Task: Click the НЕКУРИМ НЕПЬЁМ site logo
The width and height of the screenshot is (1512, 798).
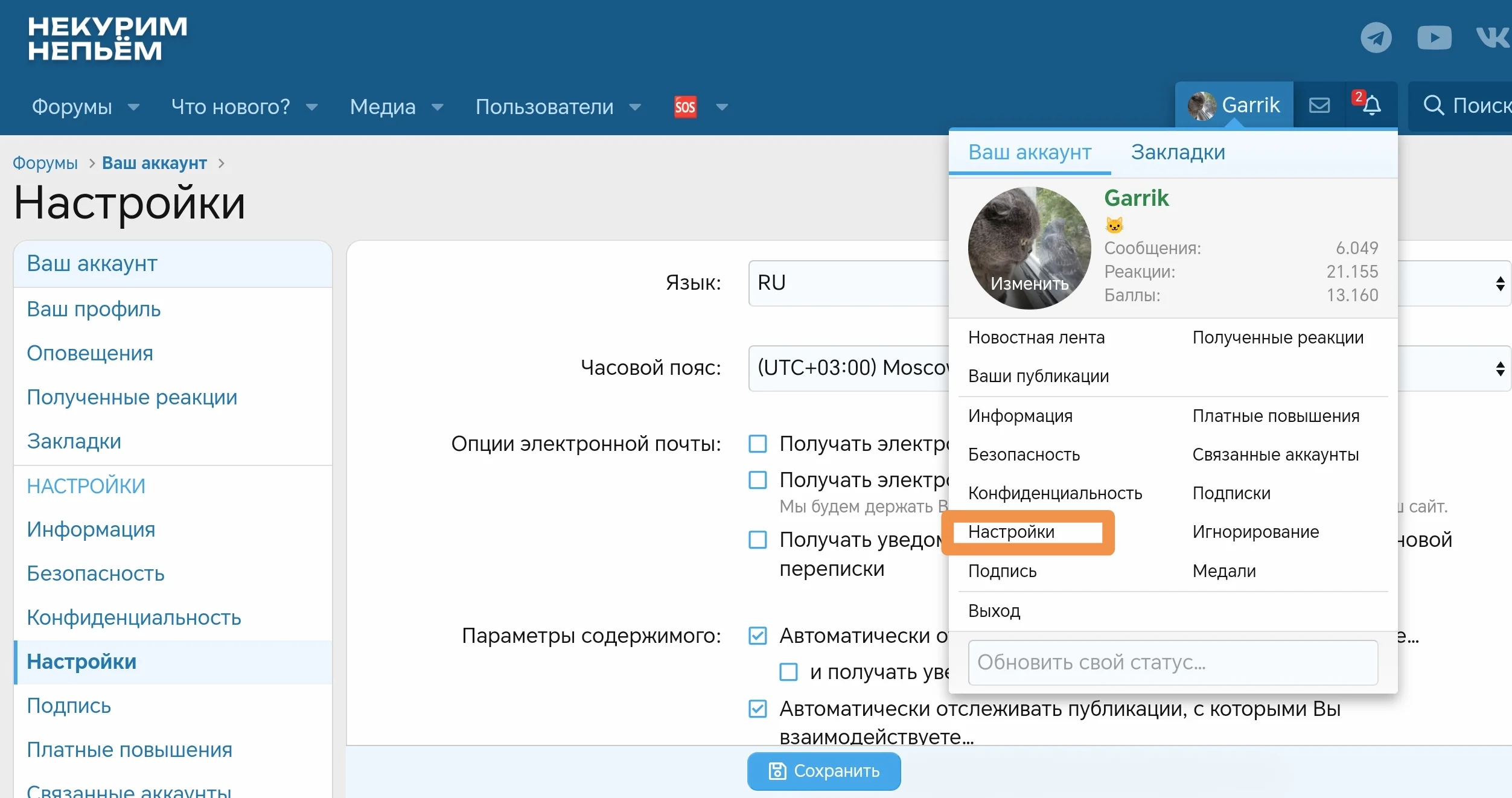Action: (x=106, y=40)
